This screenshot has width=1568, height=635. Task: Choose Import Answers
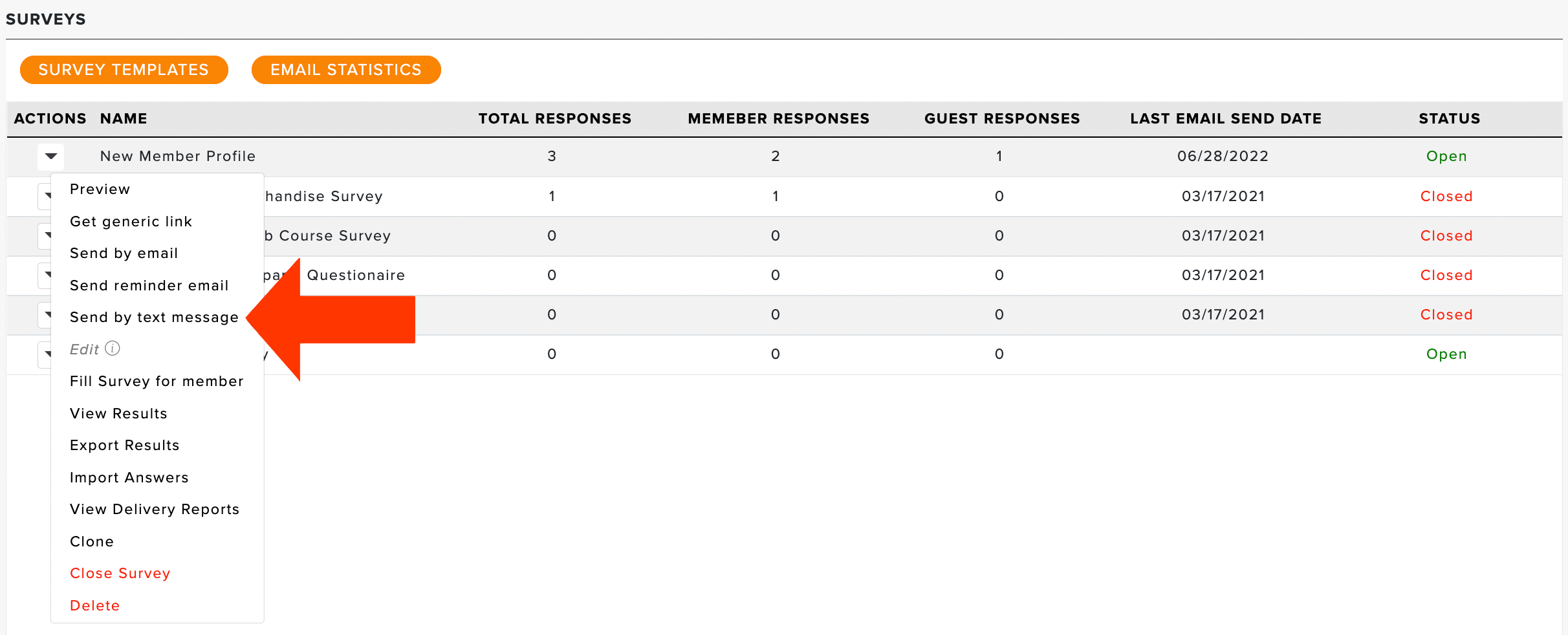point(129,478)
